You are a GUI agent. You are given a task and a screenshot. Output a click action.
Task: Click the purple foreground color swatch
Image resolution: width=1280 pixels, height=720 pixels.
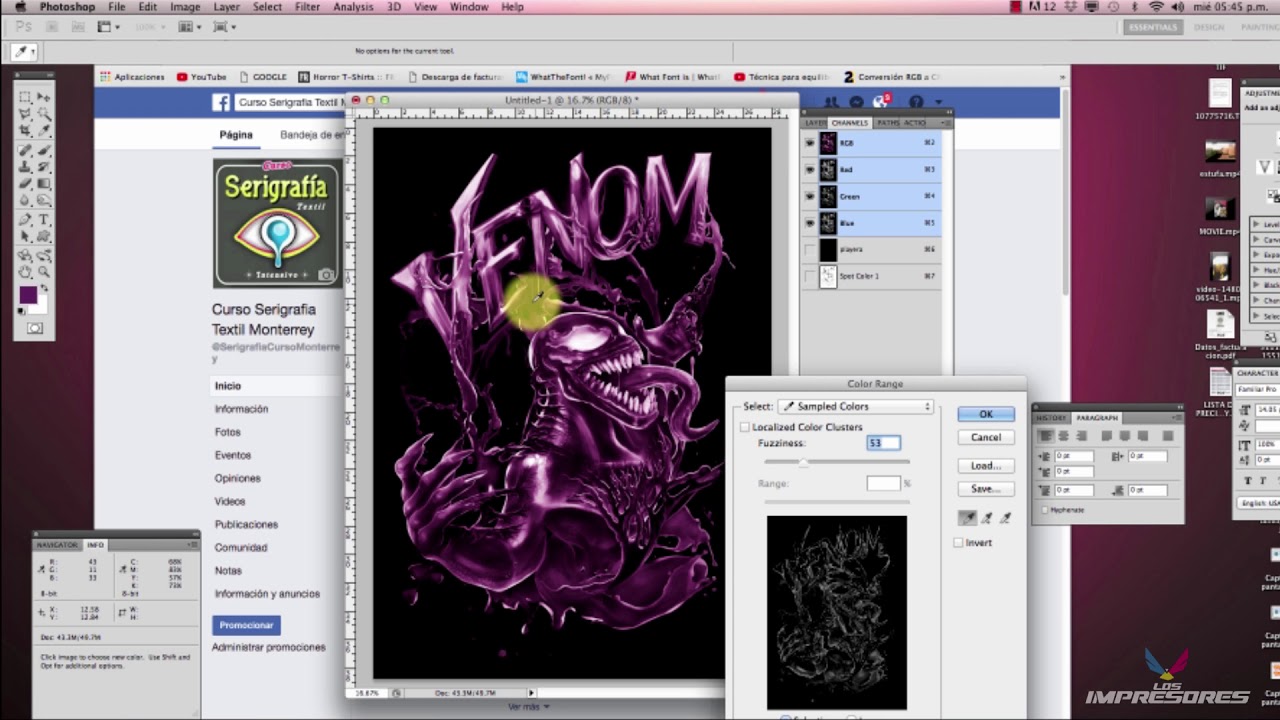[x=27, y=295]
